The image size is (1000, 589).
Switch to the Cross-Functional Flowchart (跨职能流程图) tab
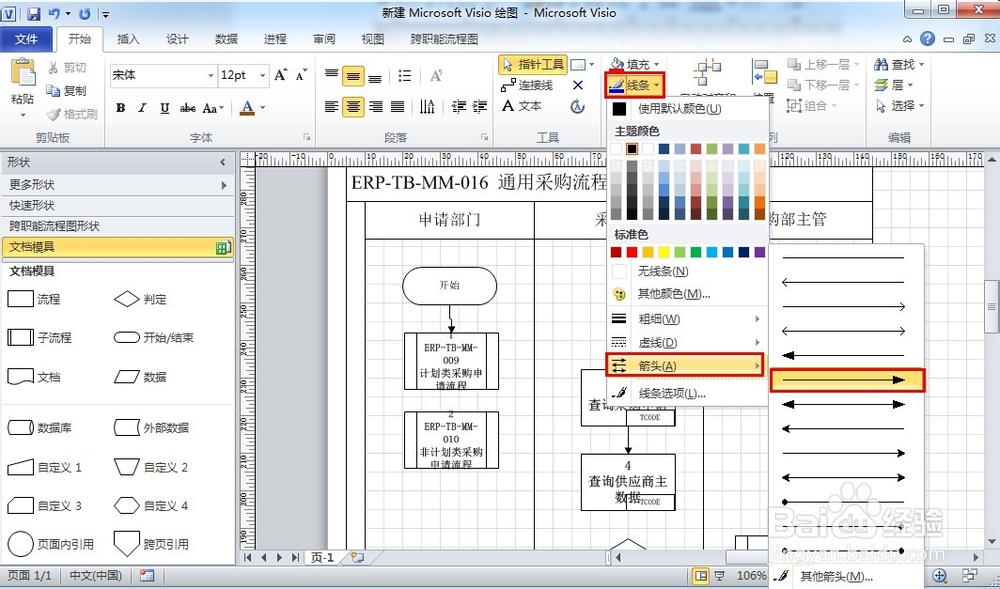pos(444,39)
